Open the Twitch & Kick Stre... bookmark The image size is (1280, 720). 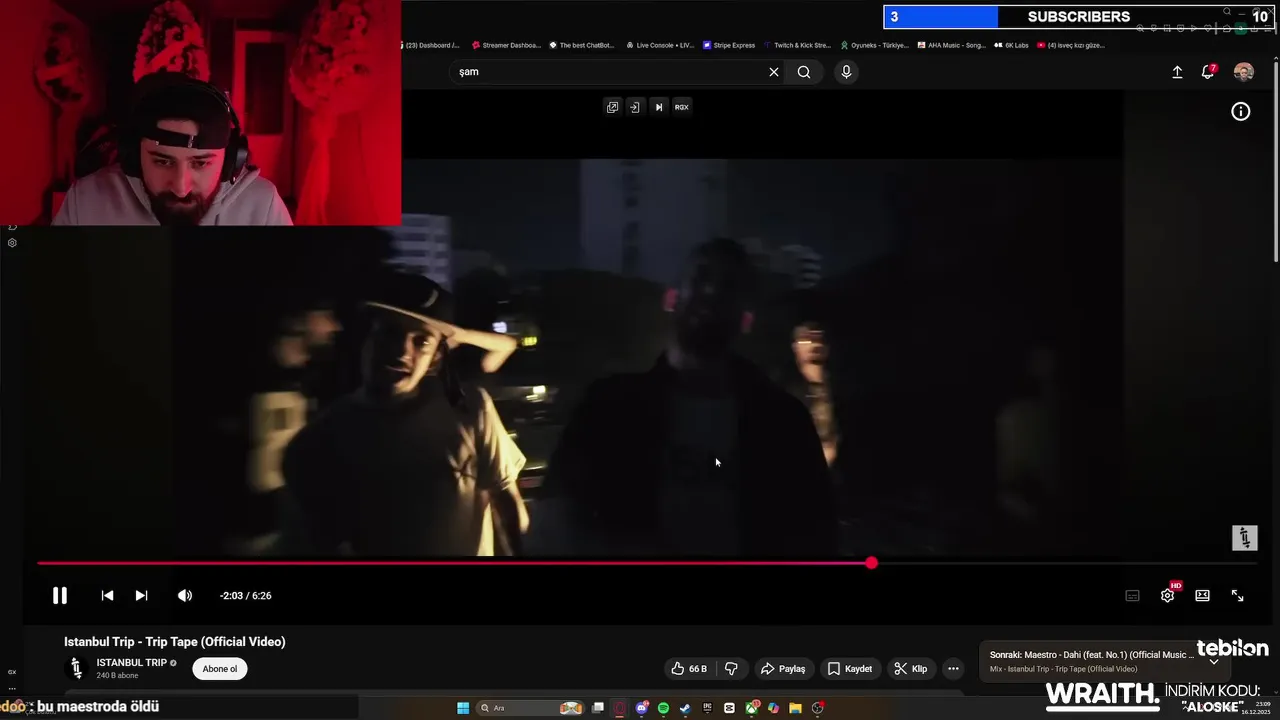tap(797, 45)
